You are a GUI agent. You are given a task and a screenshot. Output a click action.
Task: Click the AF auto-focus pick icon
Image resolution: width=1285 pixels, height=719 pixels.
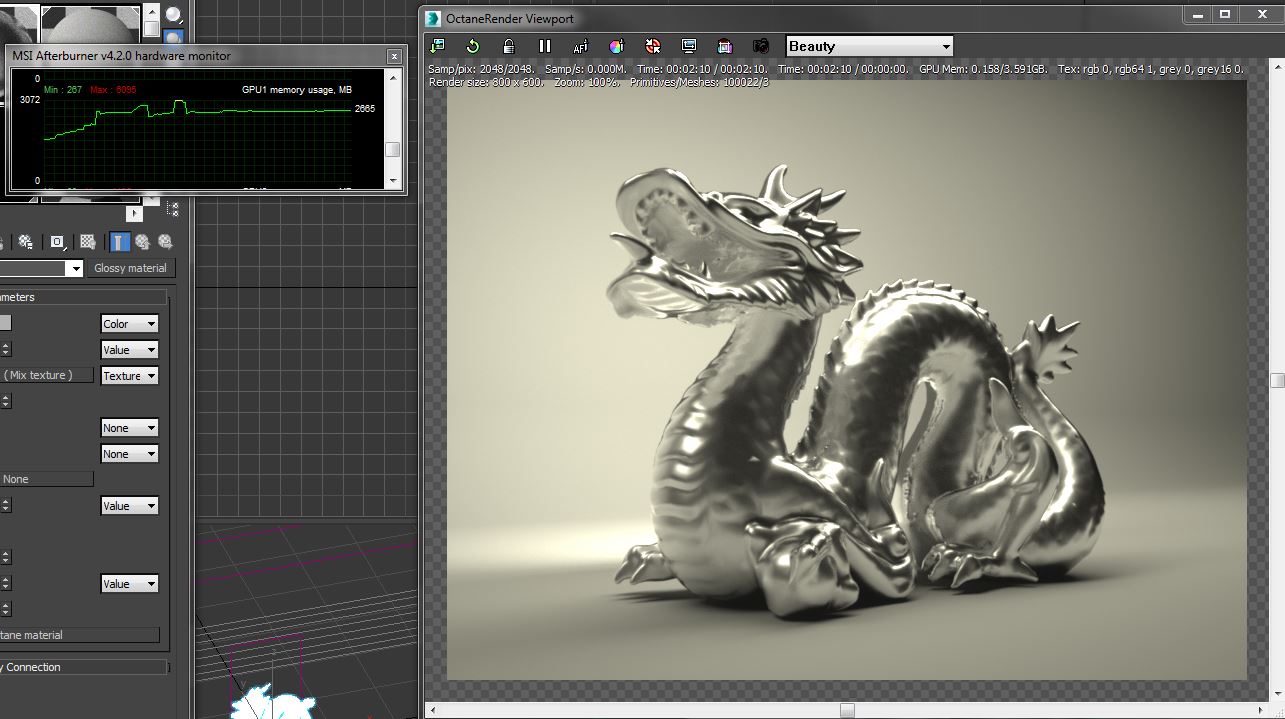(580, 46)
